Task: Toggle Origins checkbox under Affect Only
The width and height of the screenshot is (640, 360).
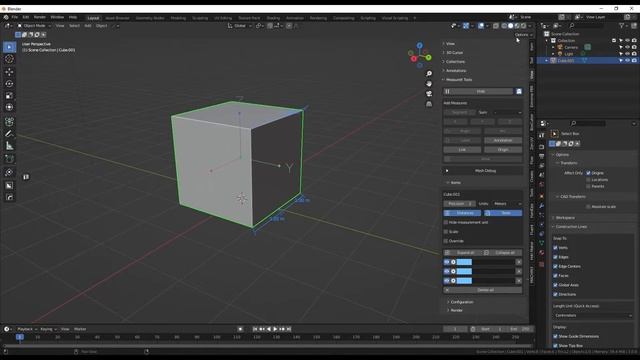Action: point(589,173)
